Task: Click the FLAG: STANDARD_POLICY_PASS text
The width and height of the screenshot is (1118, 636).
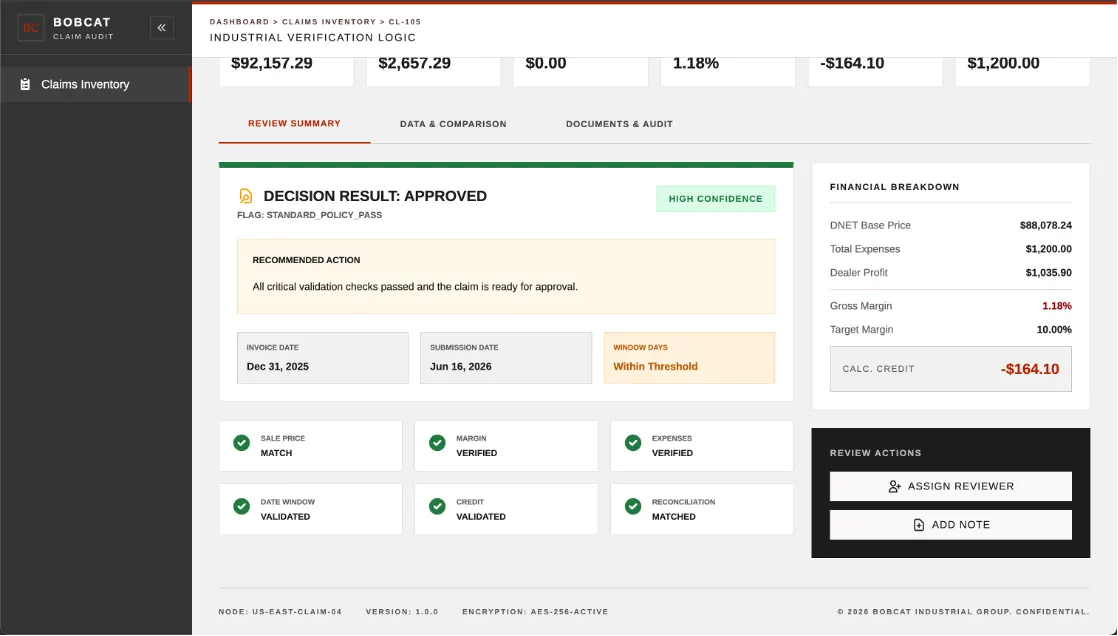Action: click(x=309, y=215)
